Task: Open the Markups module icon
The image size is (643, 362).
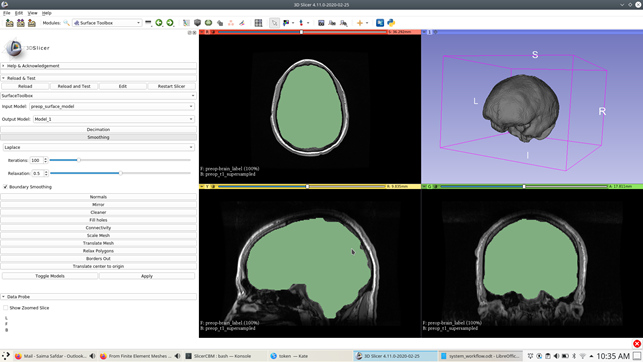Action: 231,23
